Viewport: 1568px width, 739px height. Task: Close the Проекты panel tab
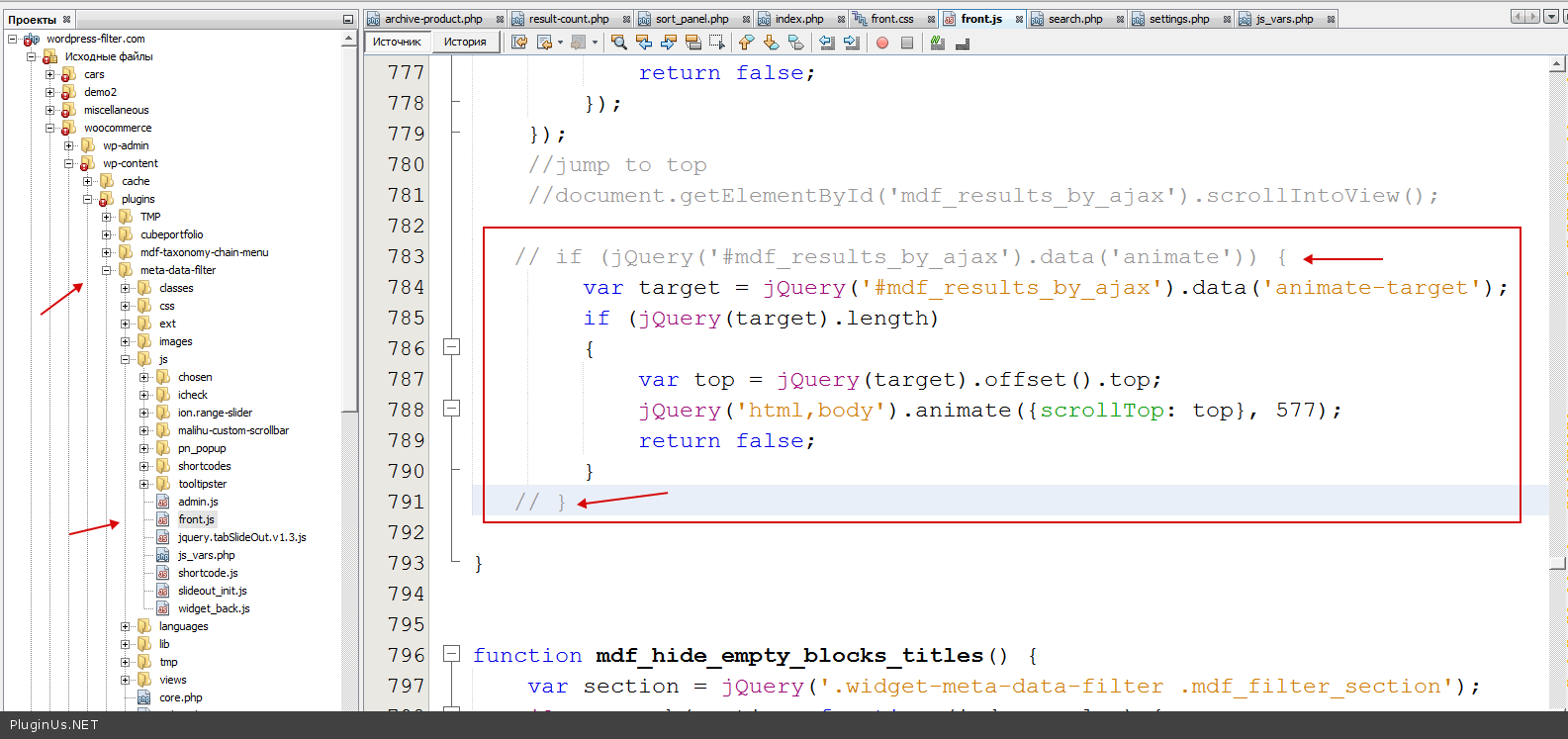(67, 19)
